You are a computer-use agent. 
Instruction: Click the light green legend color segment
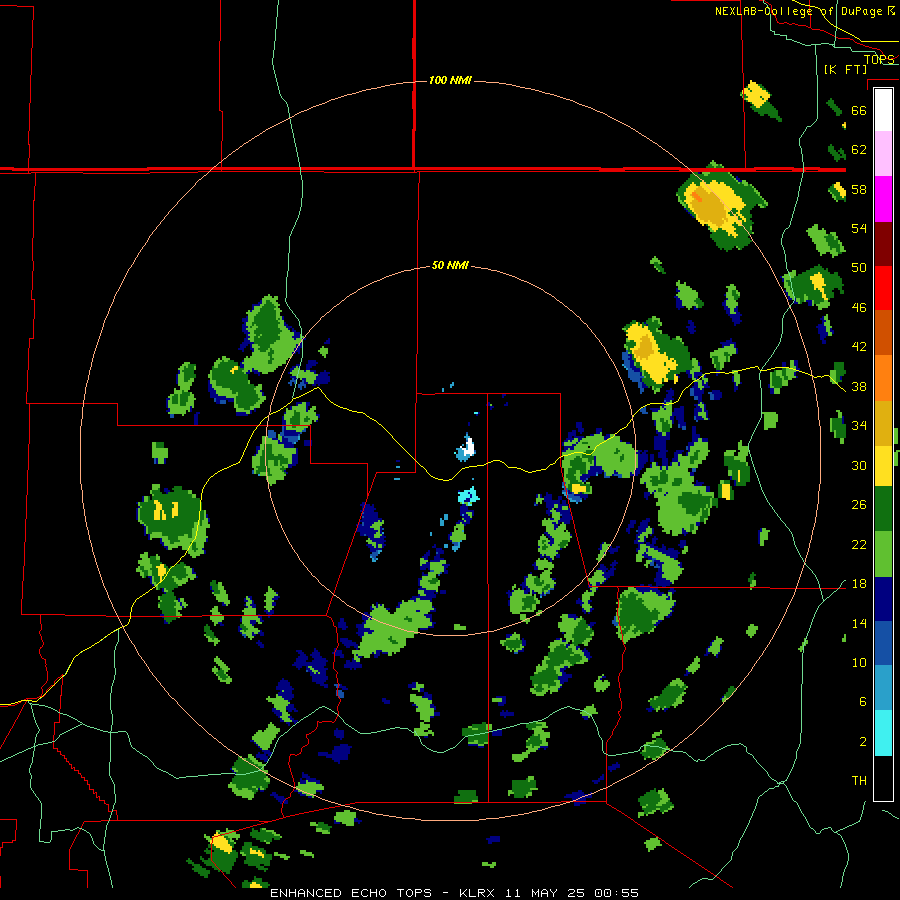tap(883, 554)
